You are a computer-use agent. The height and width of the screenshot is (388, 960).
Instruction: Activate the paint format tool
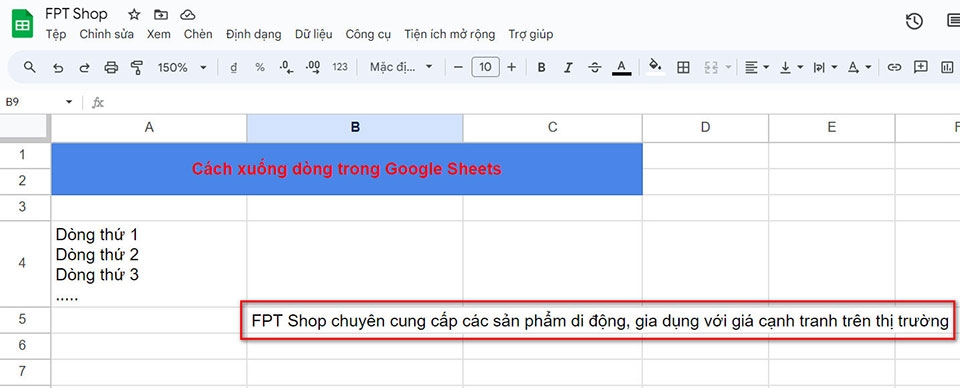click(137, 68)
